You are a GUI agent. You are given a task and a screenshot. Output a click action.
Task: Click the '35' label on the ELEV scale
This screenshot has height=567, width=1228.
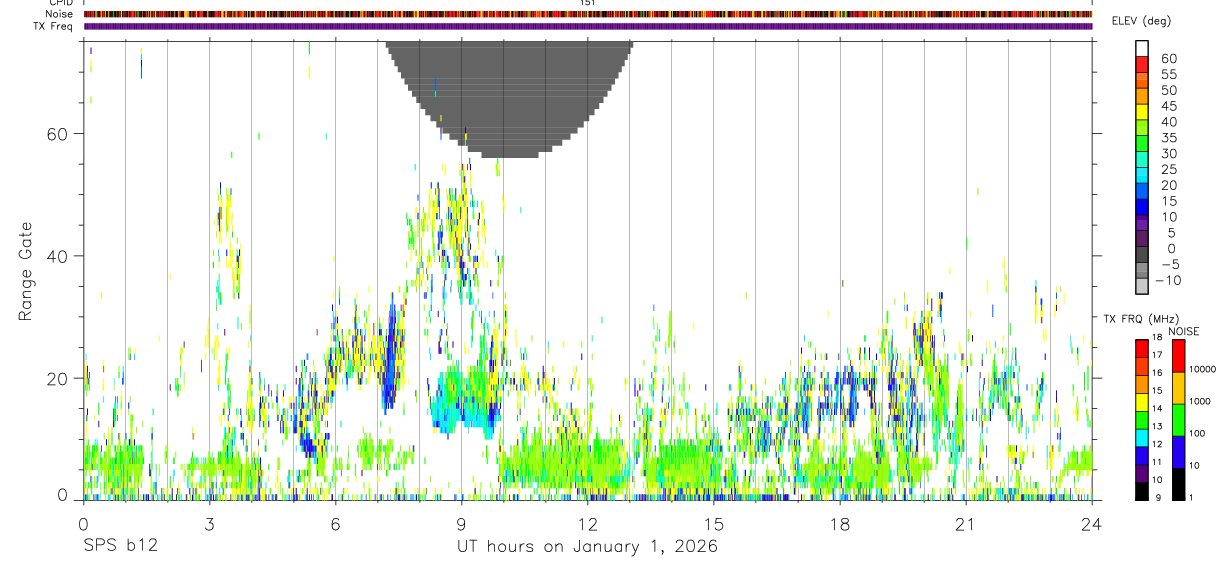pos(1169,138)
